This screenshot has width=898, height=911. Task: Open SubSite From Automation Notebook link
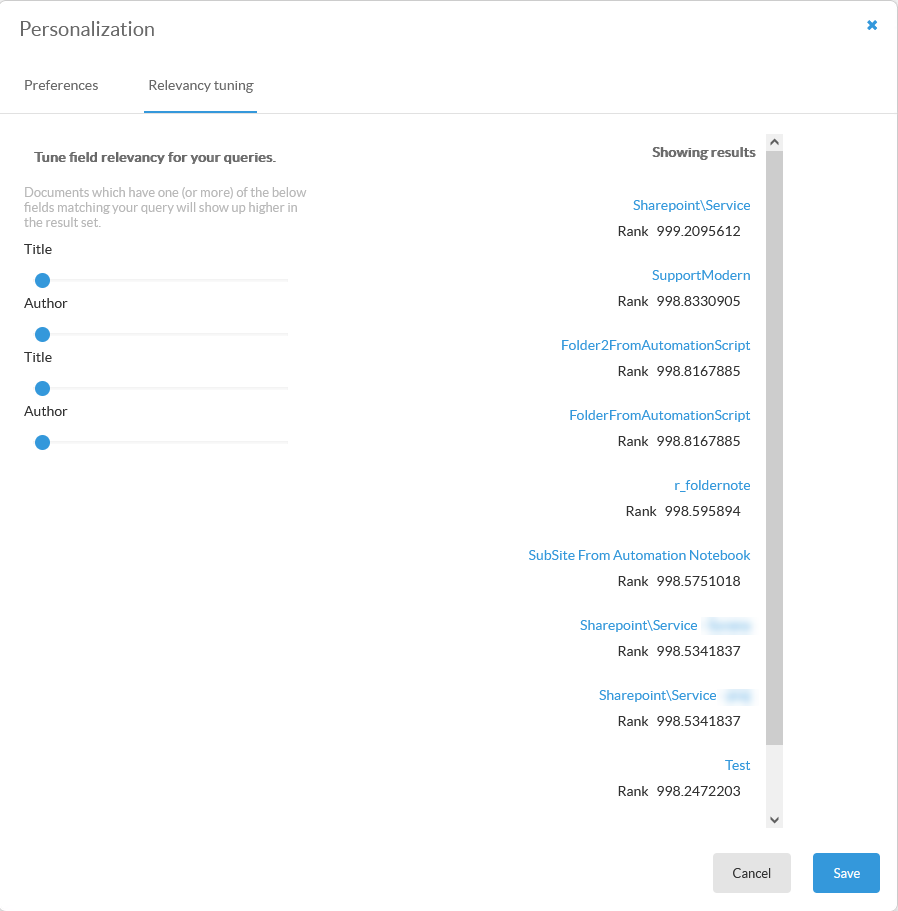(639, 555)
